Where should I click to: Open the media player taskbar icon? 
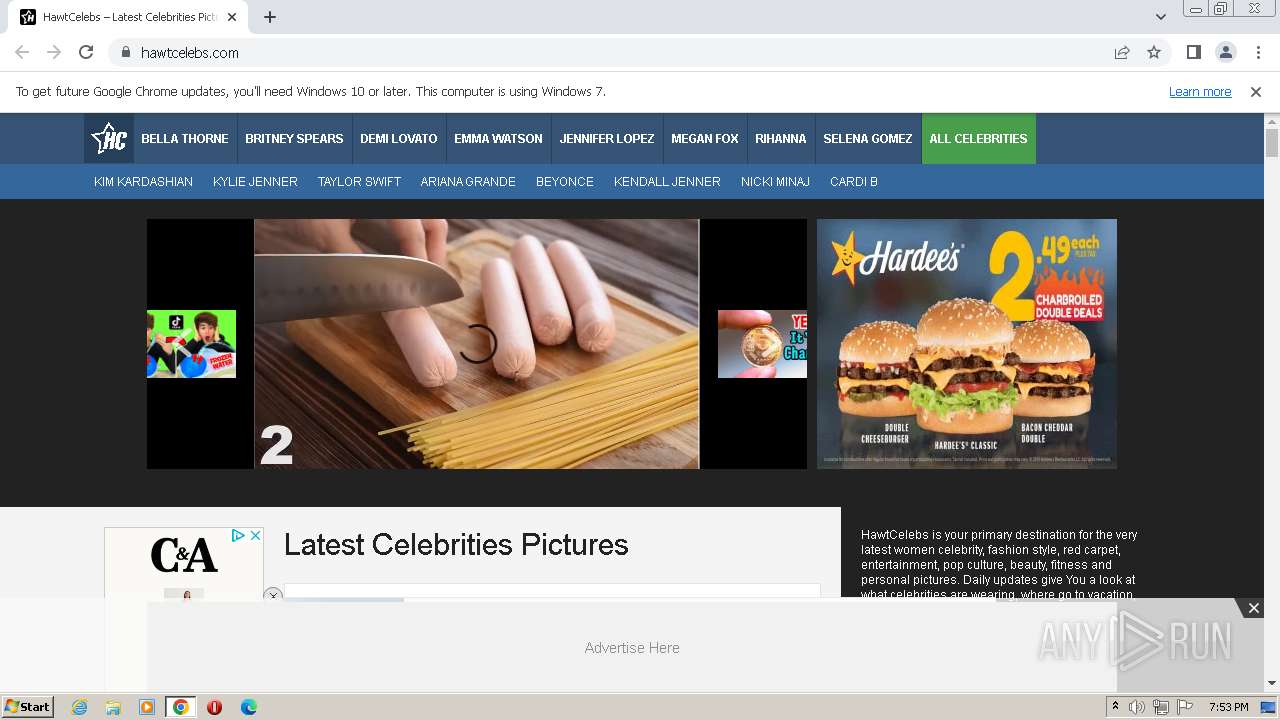click(x=147, y=707)
